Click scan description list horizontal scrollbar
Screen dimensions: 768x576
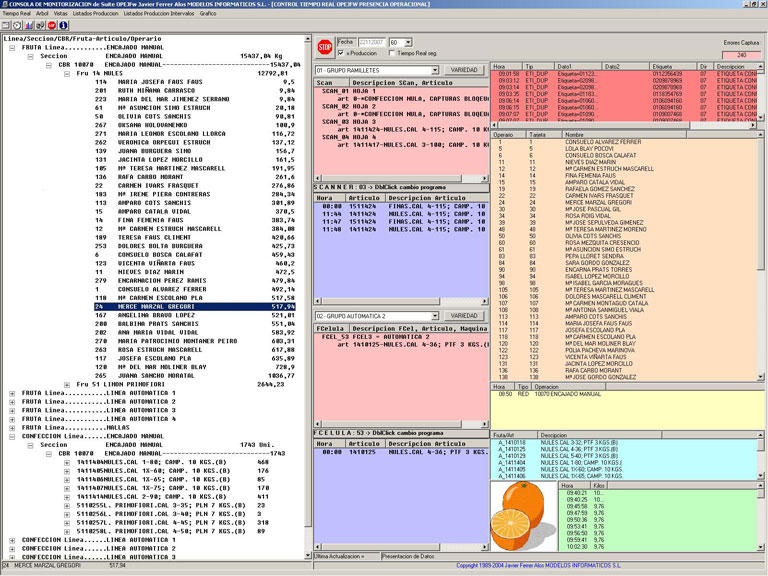[x=401, y=178]
